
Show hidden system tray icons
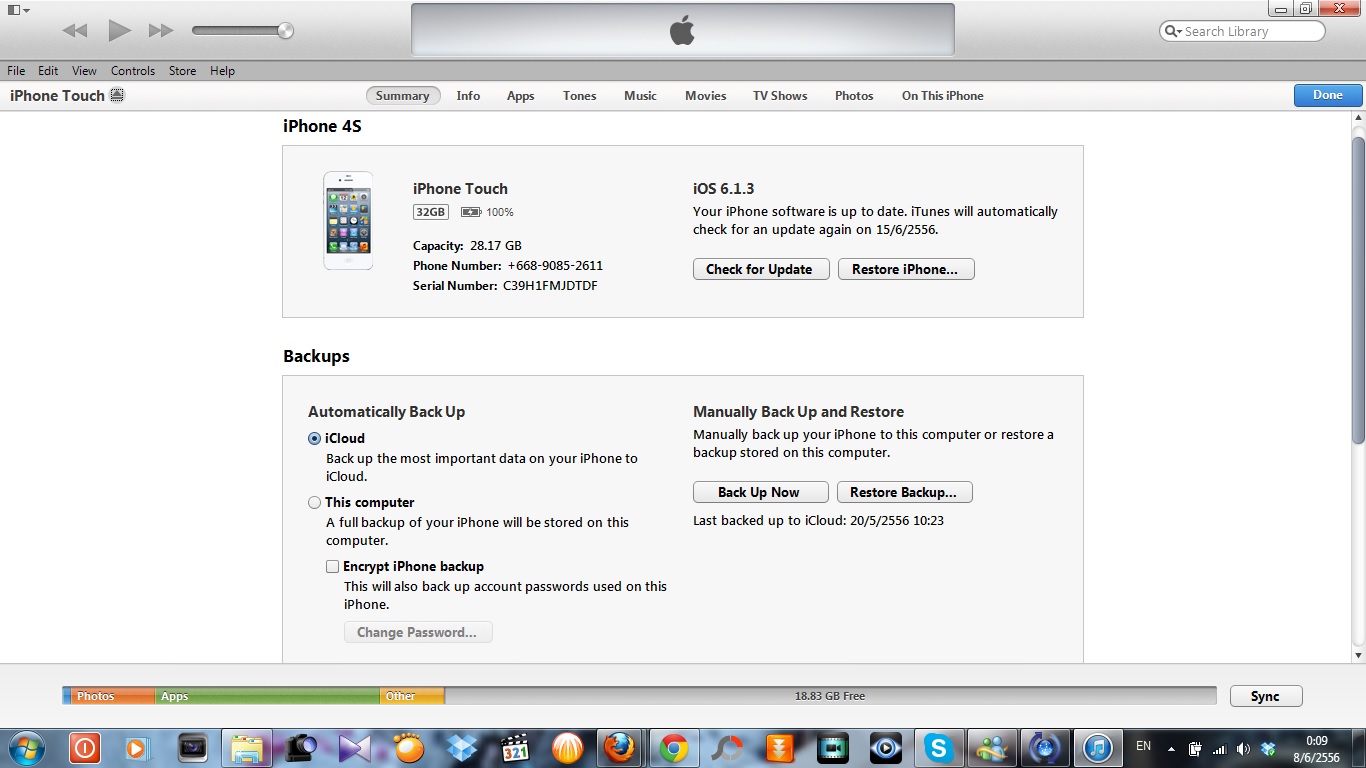[1171, 749]
